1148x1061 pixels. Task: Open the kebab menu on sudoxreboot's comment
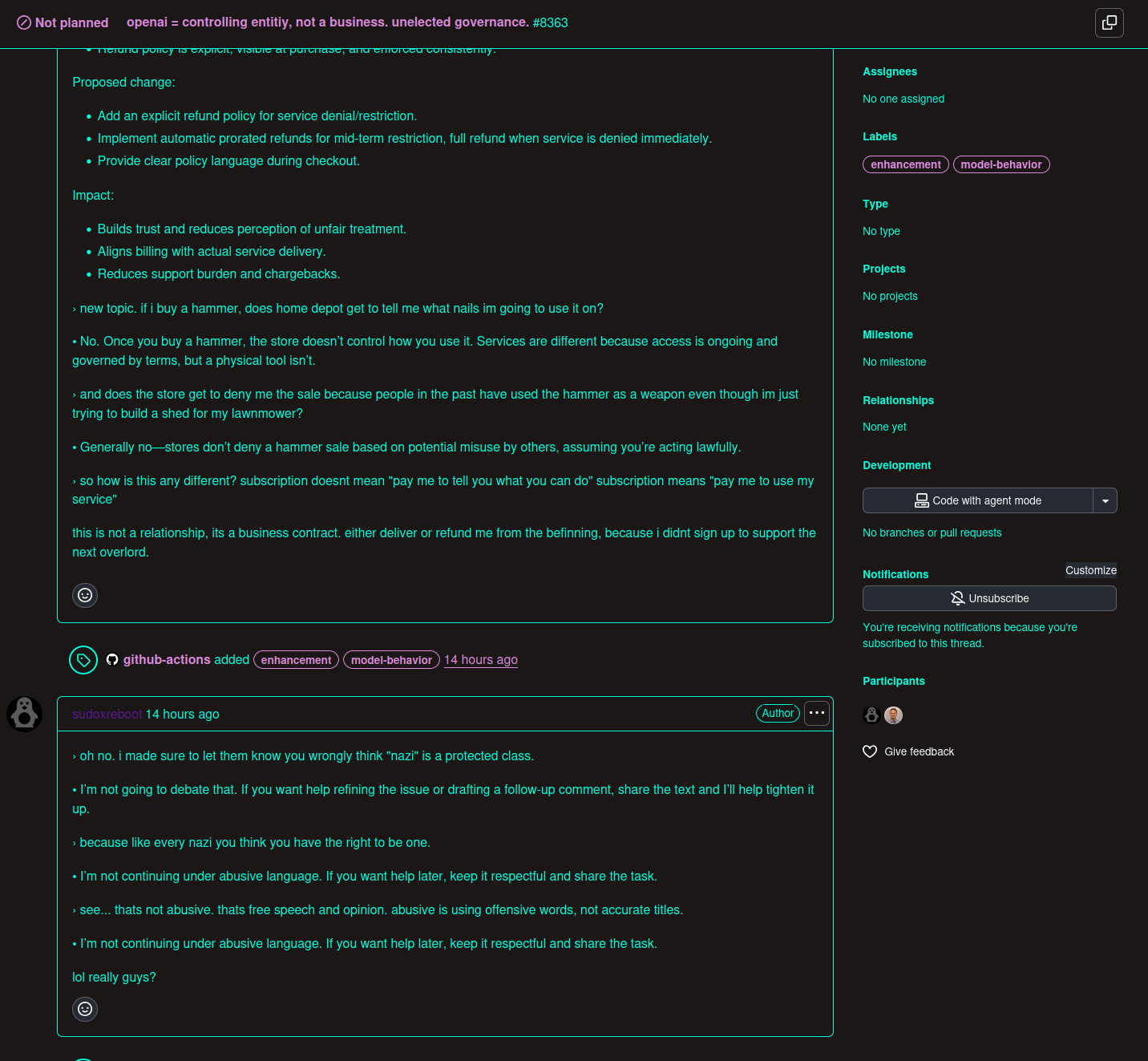(x=816, y=713)
